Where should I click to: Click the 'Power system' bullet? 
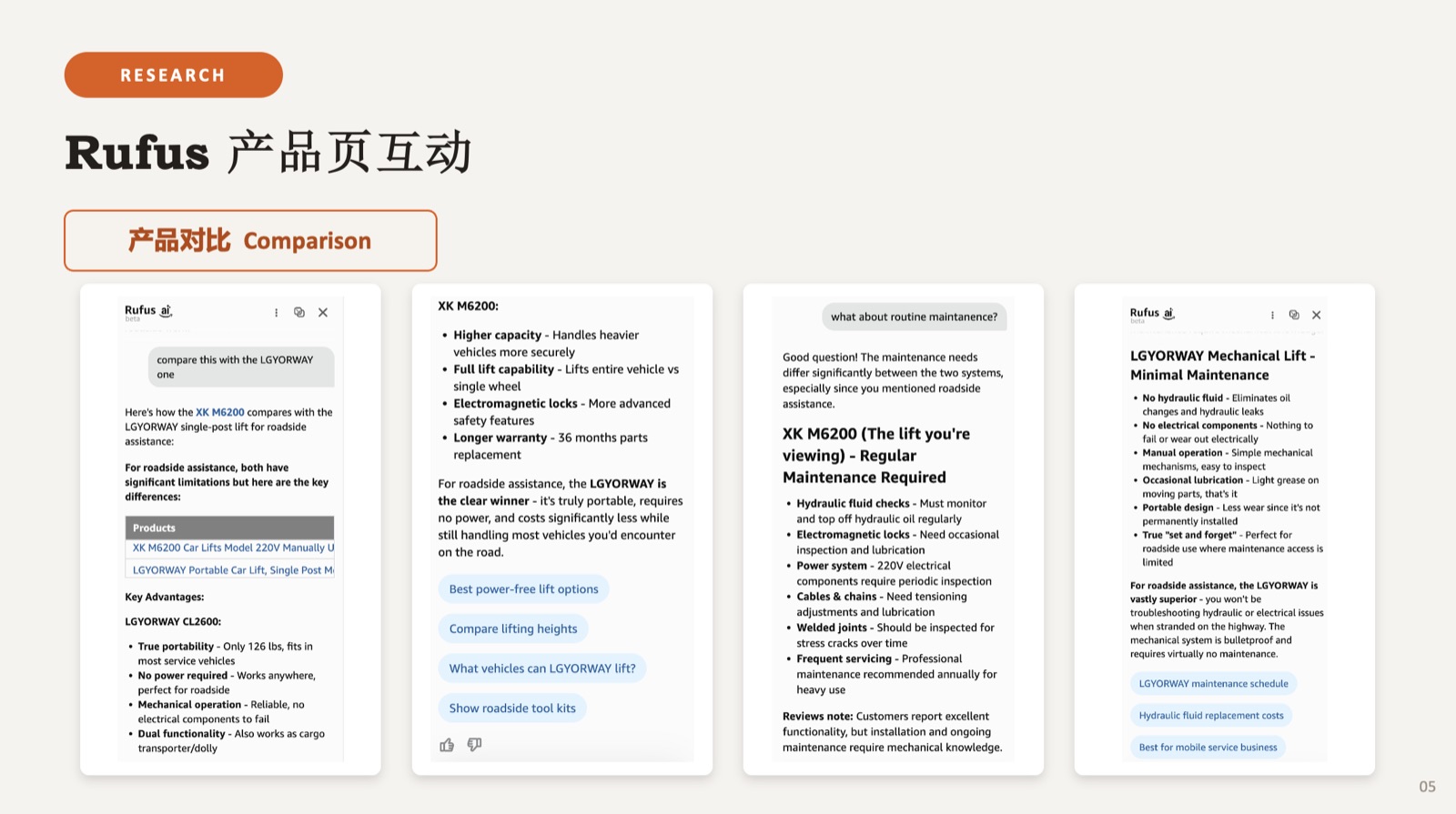889,574
